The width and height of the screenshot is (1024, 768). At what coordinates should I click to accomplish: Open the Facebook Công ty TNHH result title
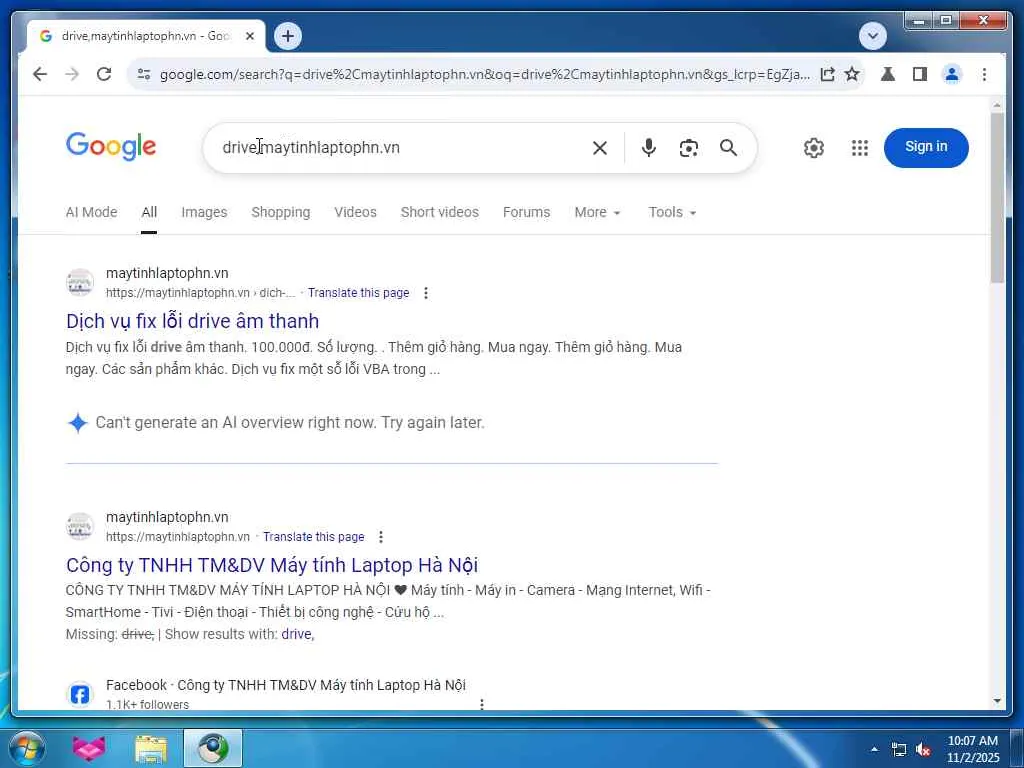point(286,685)
